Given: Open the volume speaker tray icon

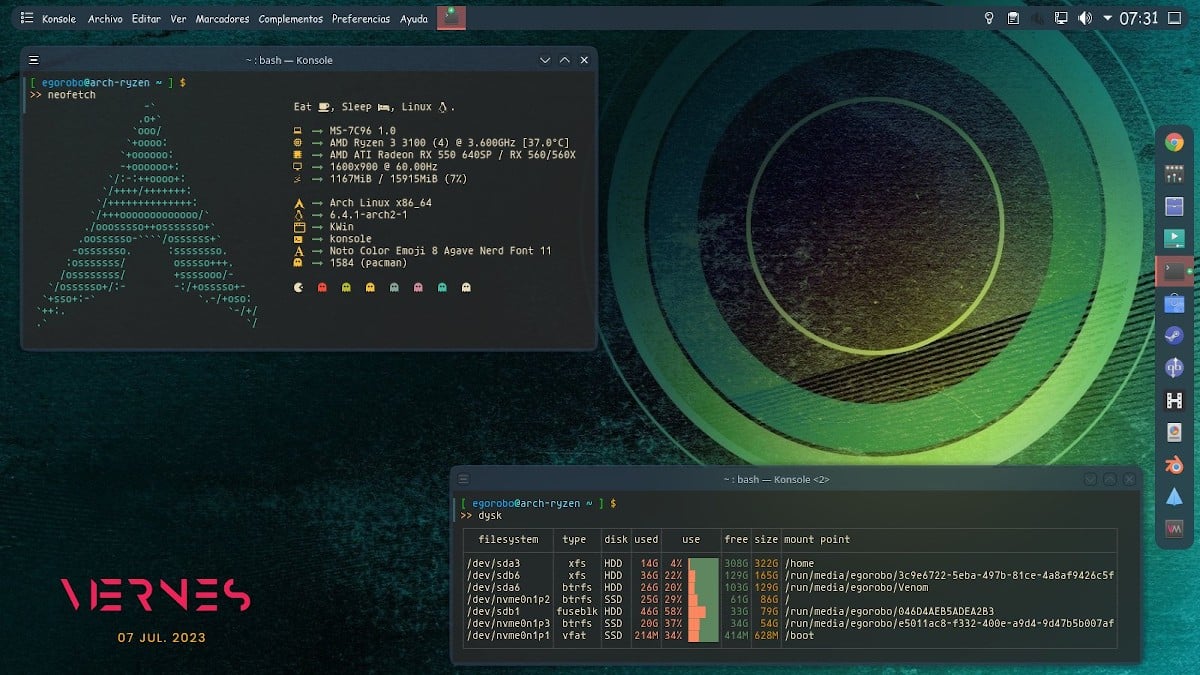Looking at the screenshot, I should [x=1084, y=18].
